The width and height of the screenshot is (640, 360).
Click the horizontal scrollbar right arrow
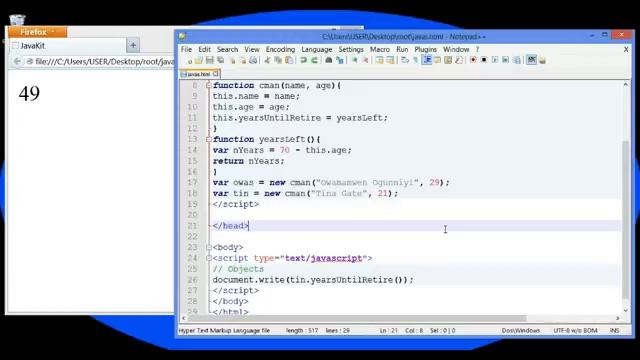618,318
